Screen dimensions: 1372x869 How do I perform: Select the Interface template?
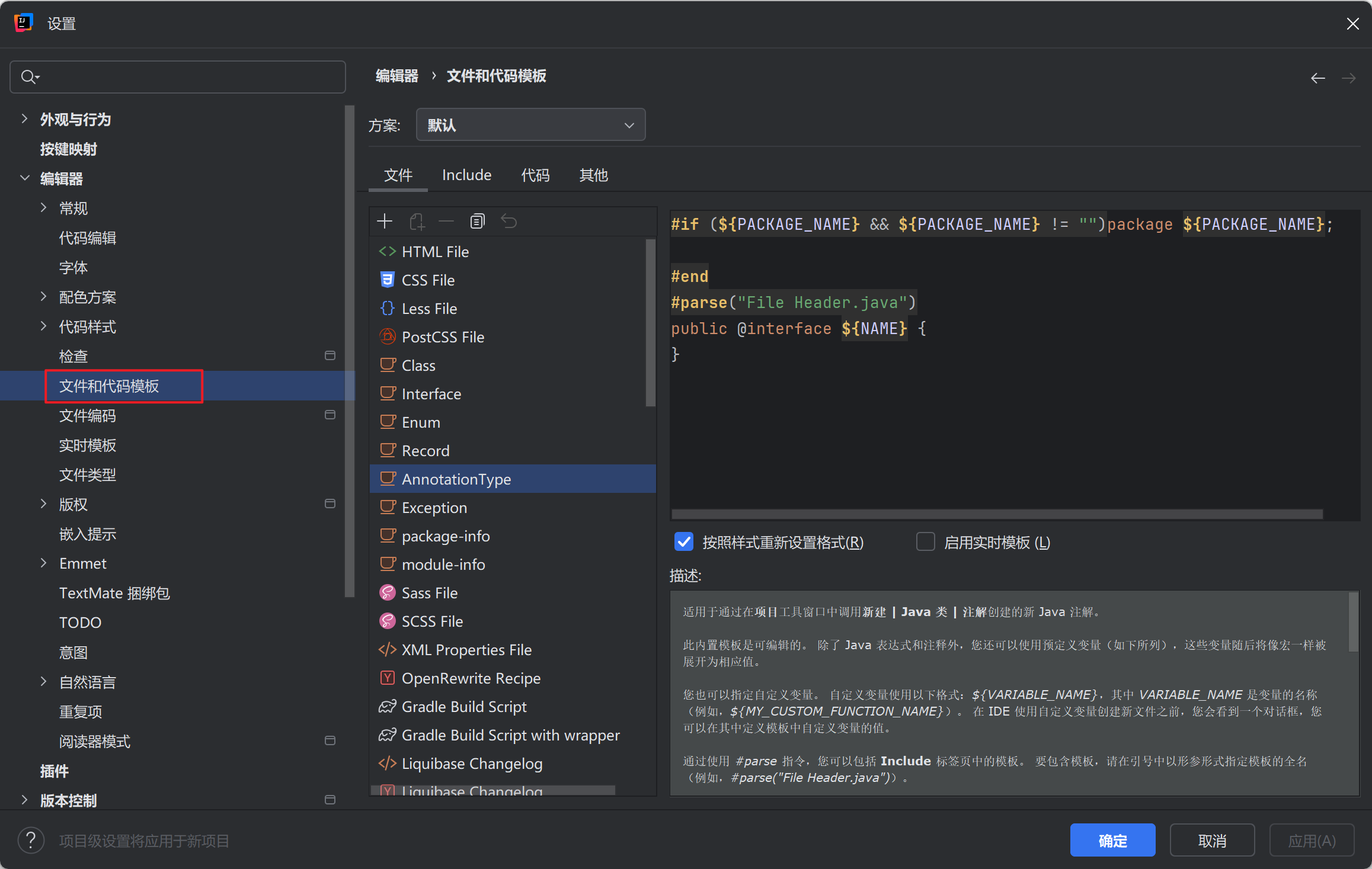[513, 393]
